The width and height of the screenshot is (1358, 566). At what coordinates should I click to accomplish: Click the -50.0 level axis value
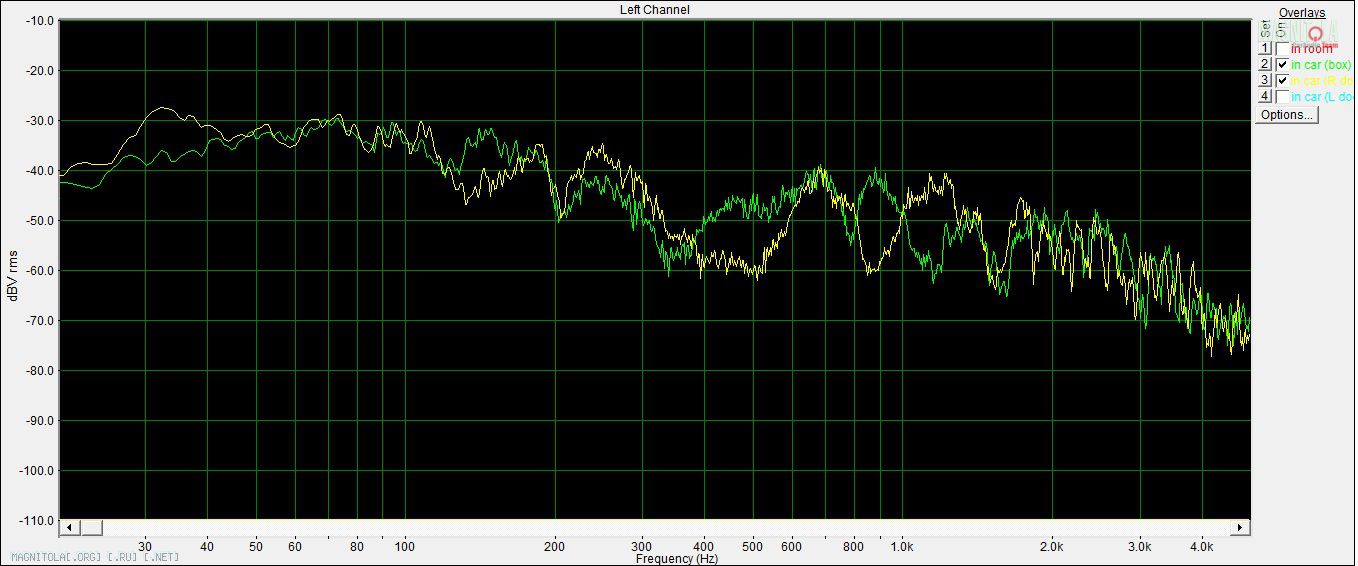click(38, 221)
